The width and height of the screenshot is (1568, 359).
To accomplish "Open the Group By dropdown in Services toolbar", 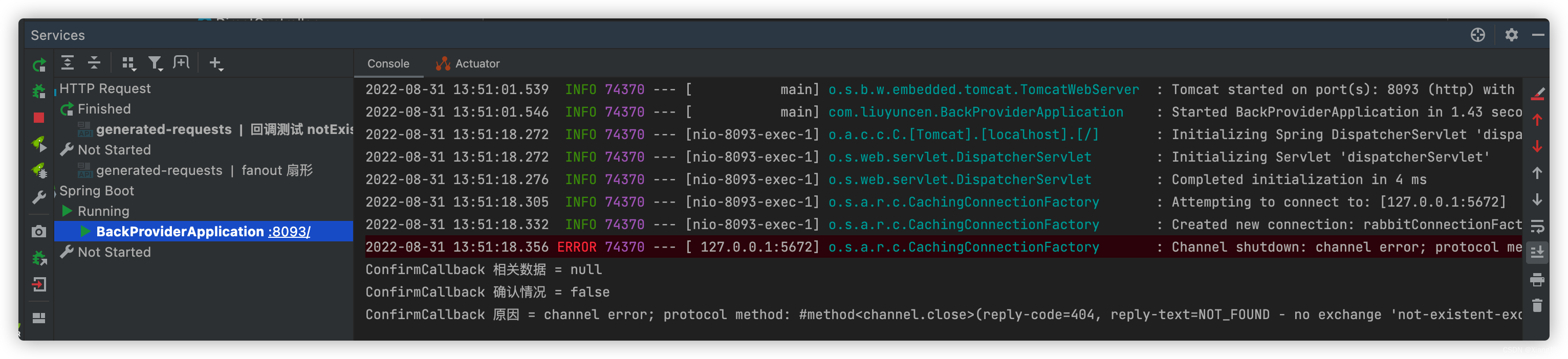I will [128, 63].
